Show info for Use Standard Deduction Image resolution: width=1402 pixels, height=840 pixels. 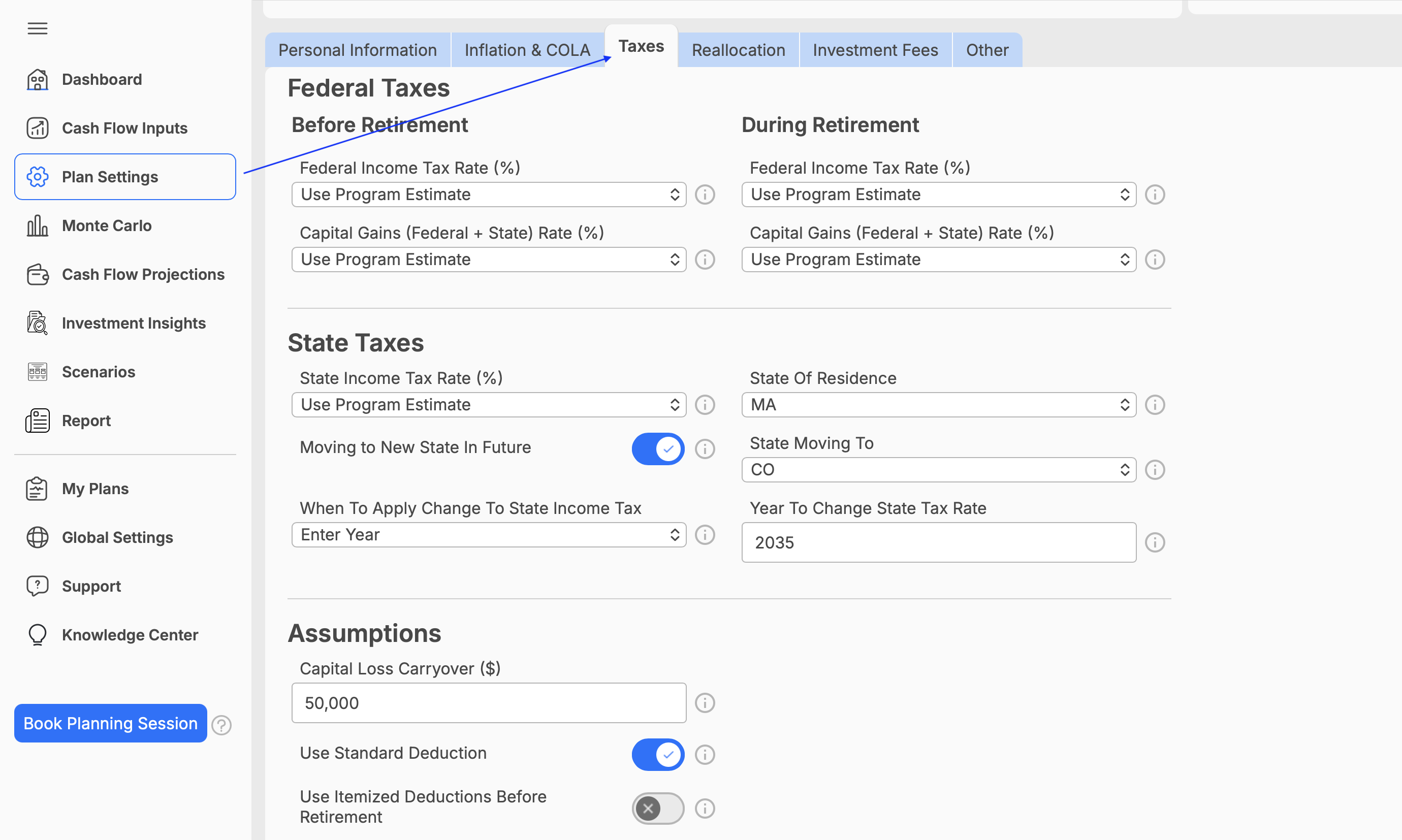(705, 754)
